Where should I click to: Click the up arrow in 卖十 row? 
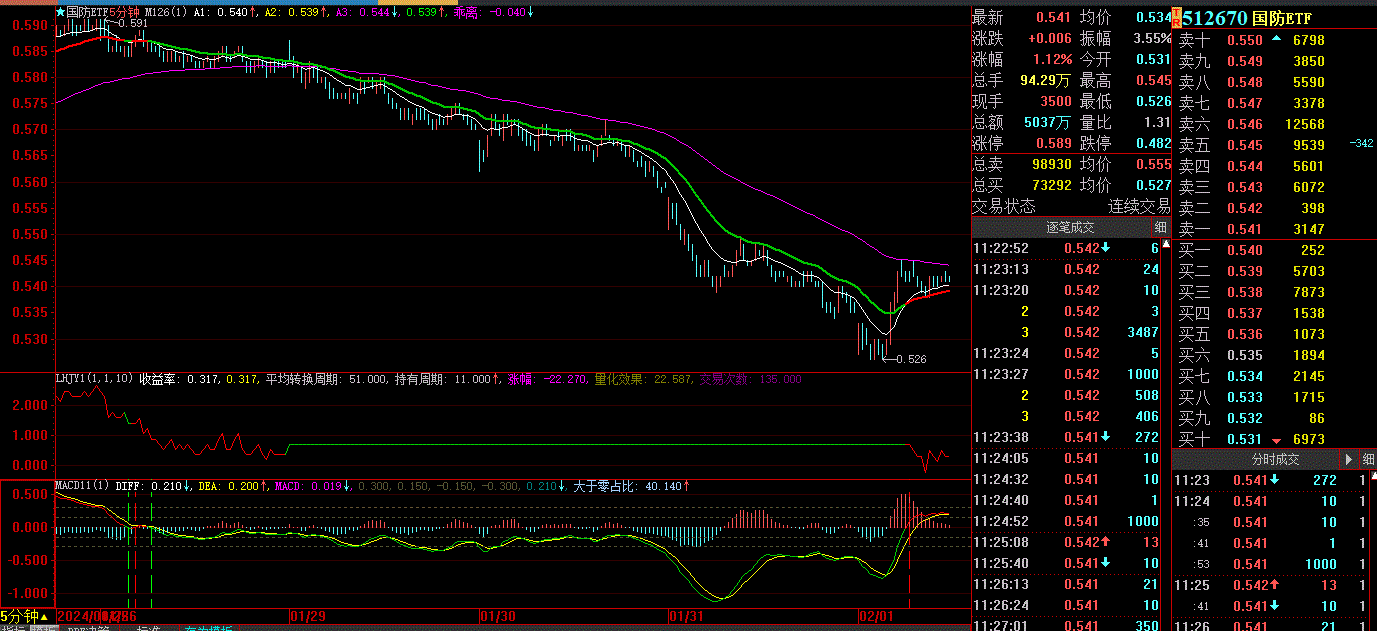click(x=1275, y=40)
